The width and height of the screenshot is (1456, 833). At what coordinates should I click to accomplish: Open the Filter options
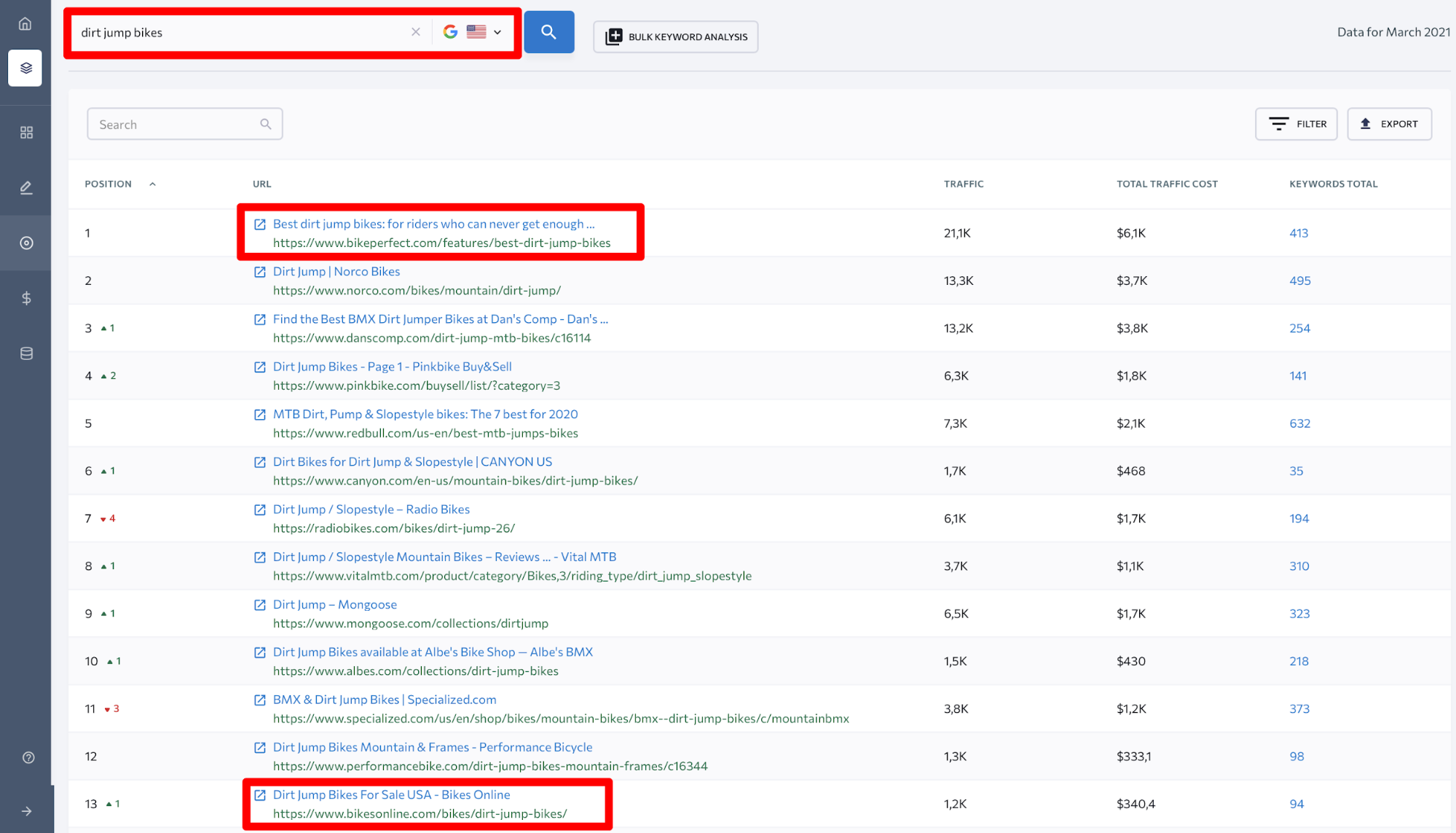1296,124
